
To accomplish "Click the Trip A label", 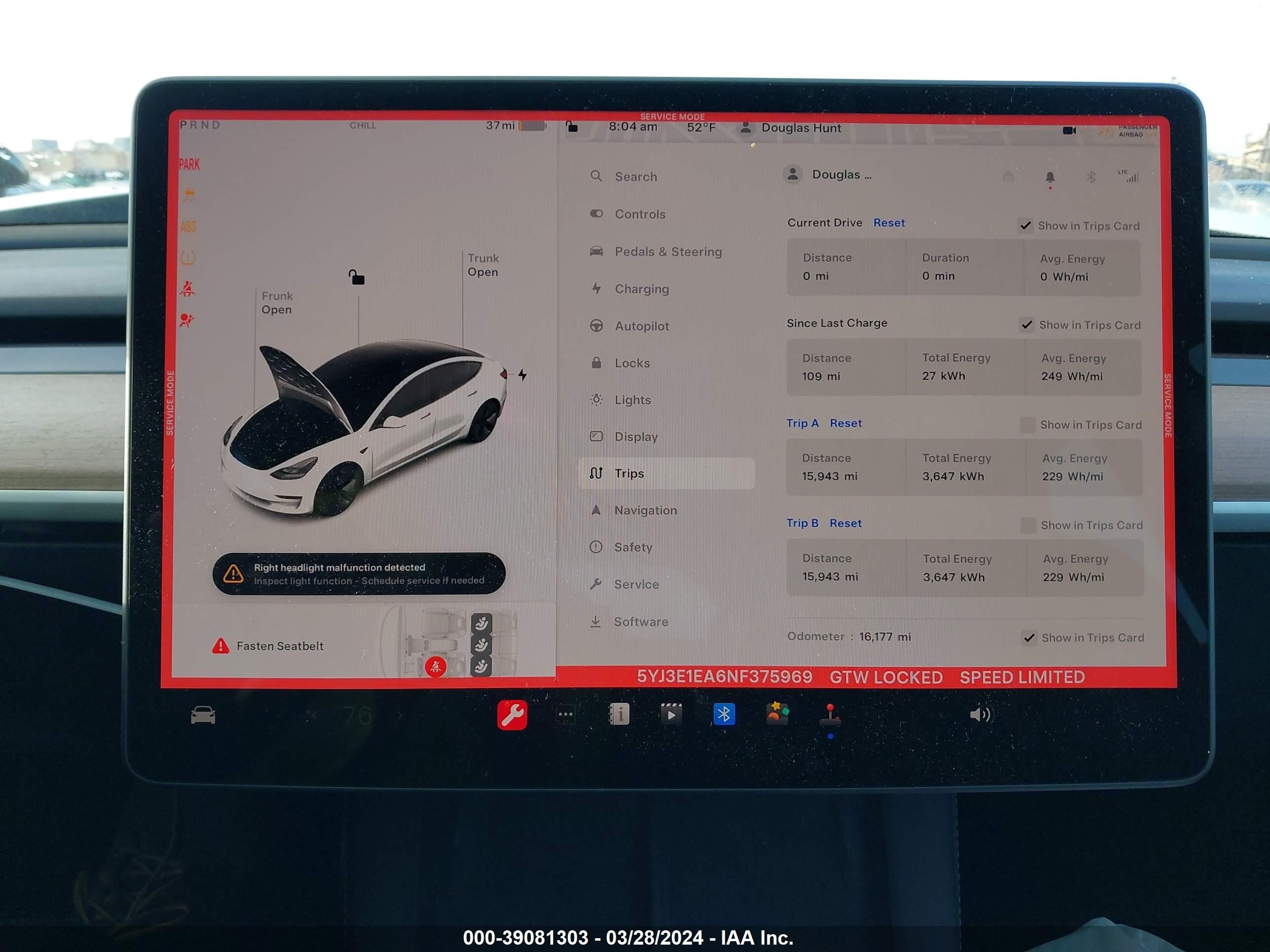I will coord(802,423).
